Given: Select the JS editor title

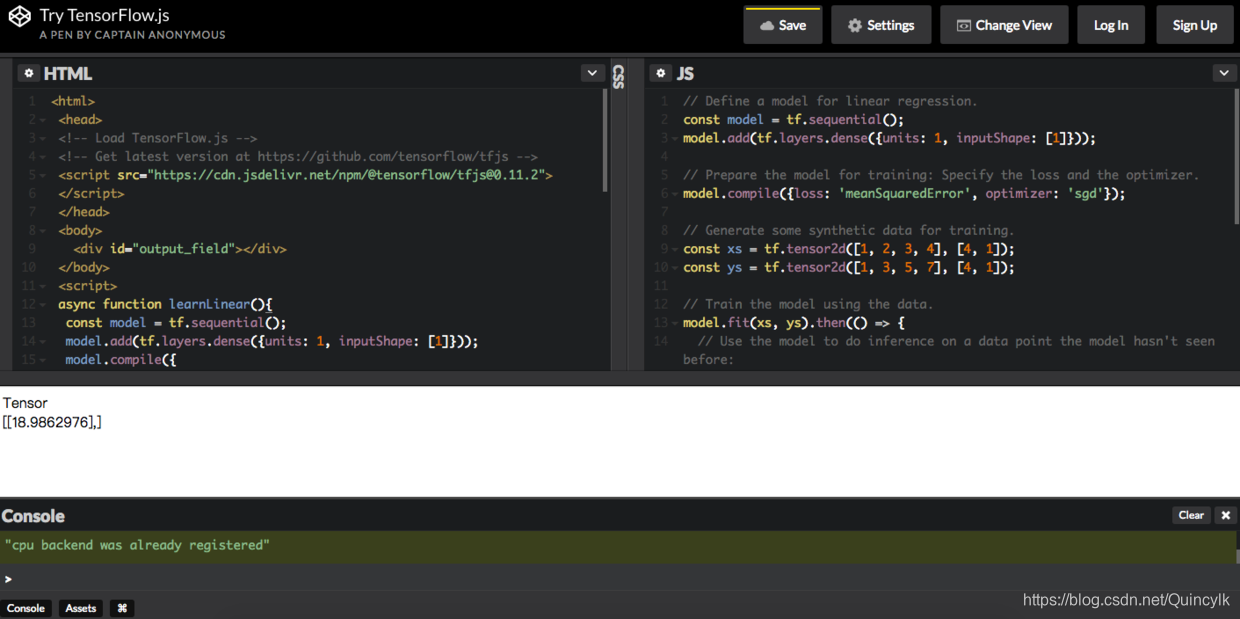Looking at the screenshot, I should 686,73.
